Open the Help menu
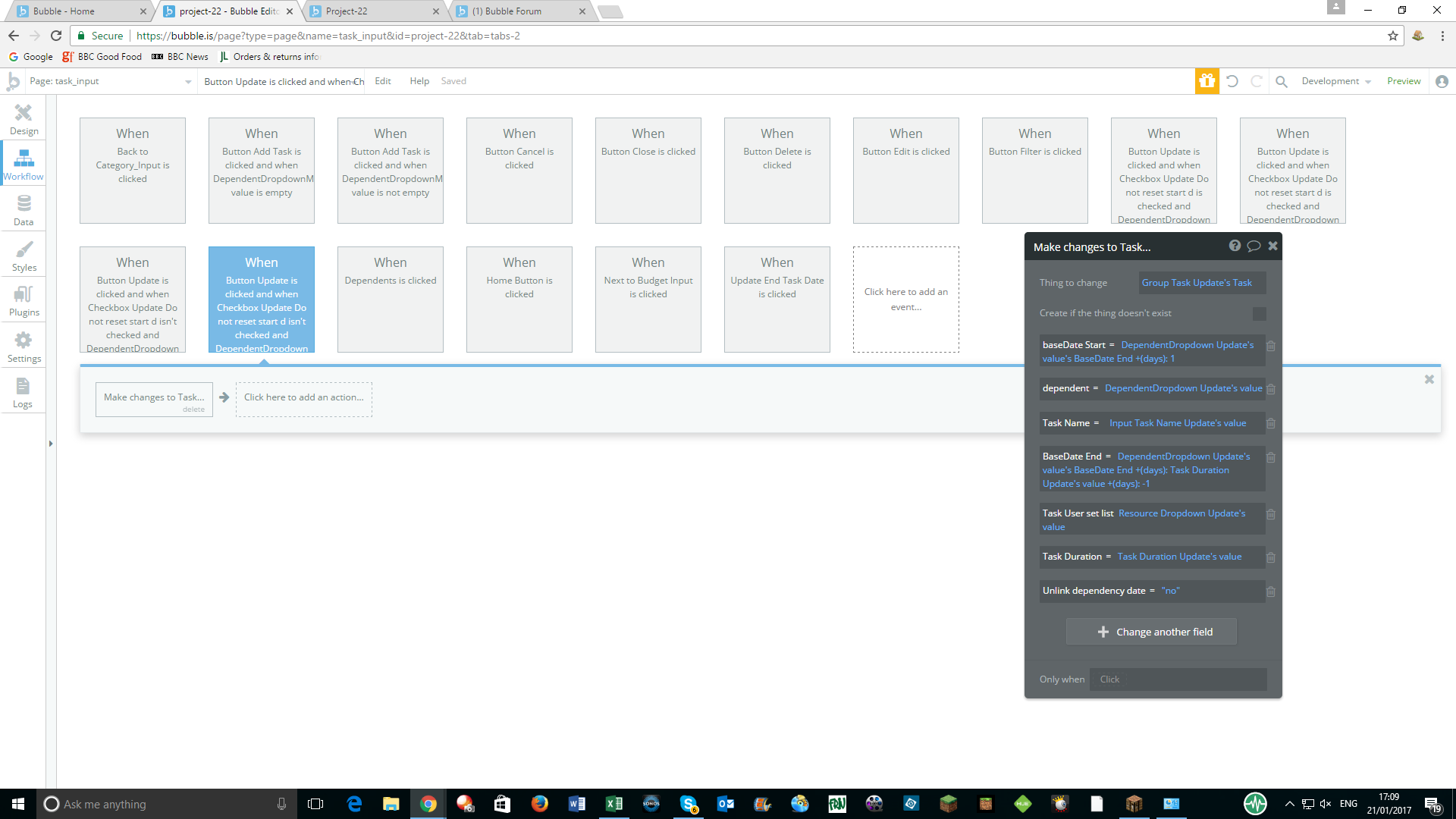The image size is (1456, 819). point(419,81)
